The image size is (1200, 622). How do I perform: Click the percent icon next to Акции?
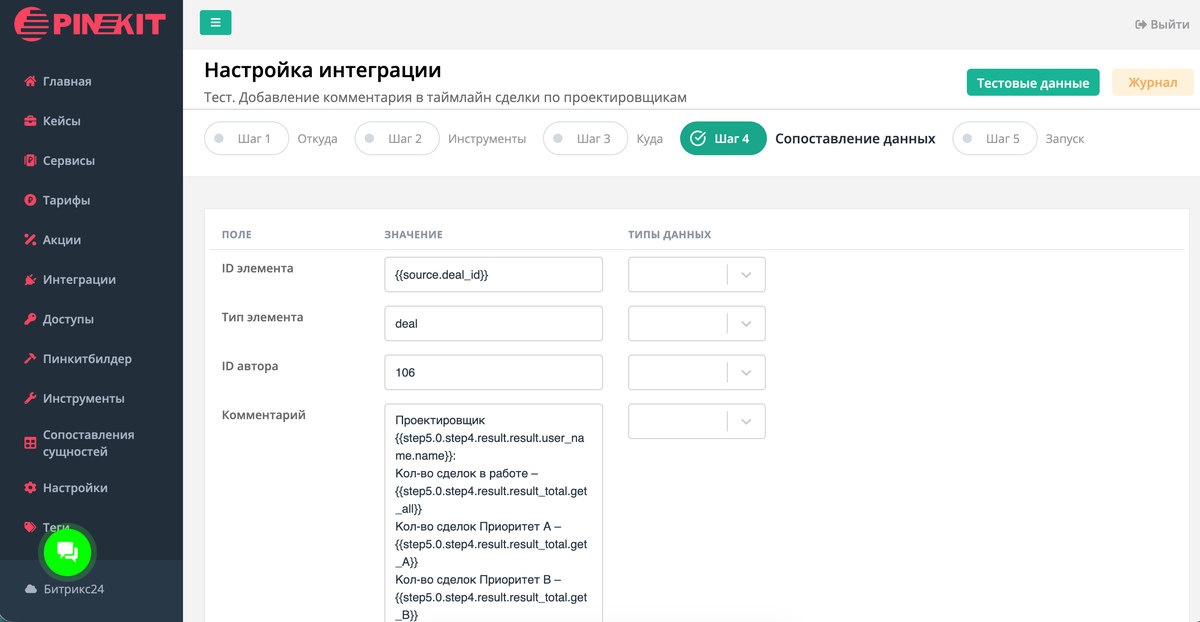click(x=30, y=240)
